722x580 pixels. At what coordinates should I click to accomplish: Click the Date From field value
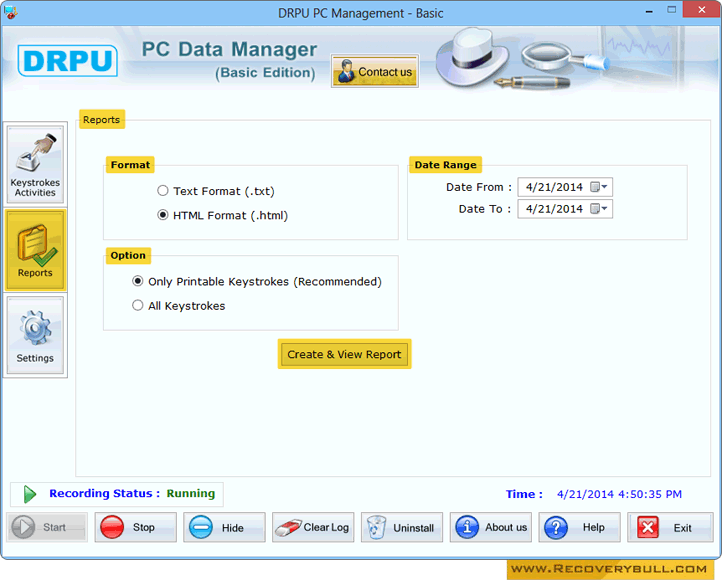tap(554, 187)
